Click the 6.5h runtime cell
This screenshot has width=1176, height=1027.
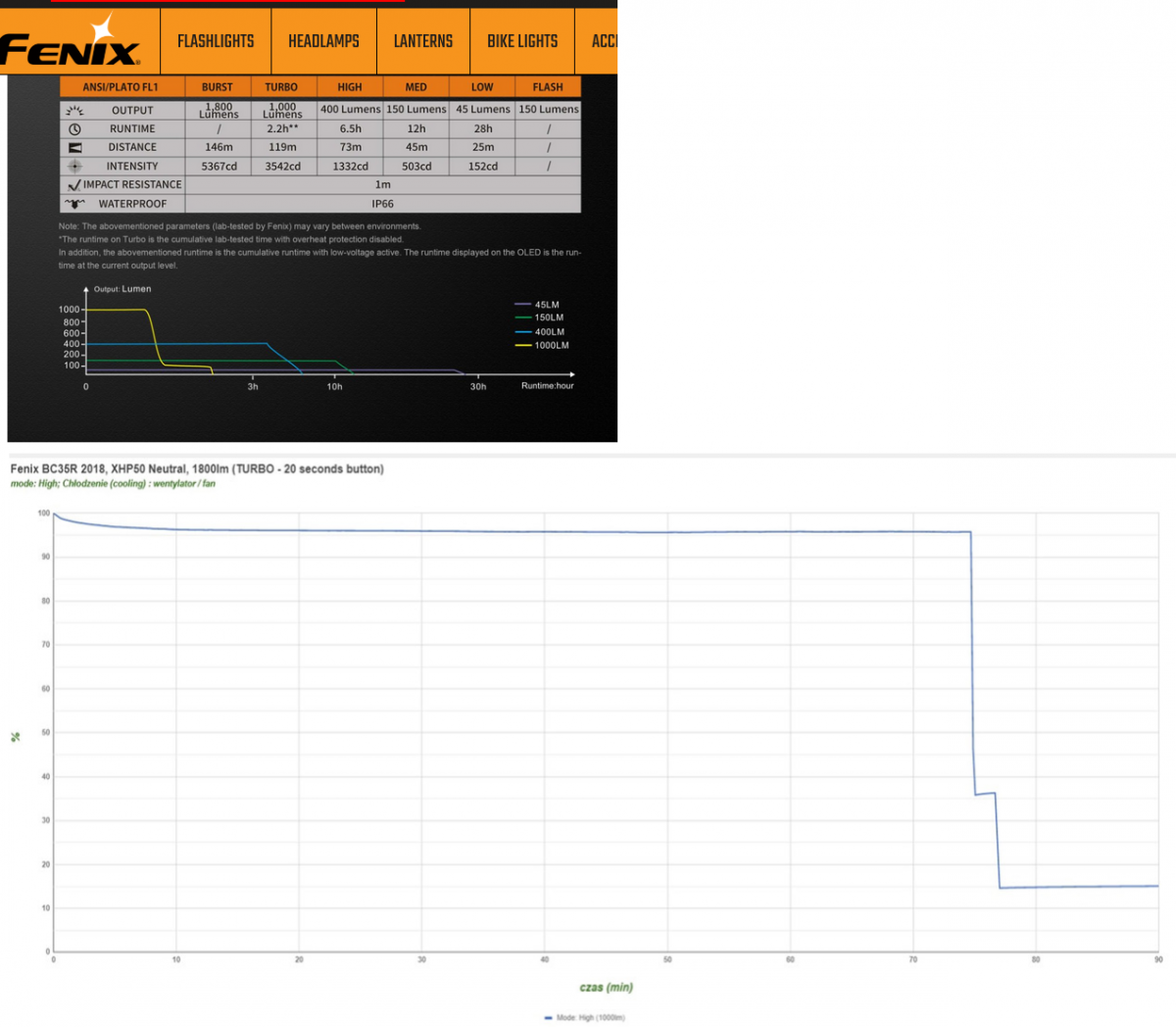[x=351, y=129]
